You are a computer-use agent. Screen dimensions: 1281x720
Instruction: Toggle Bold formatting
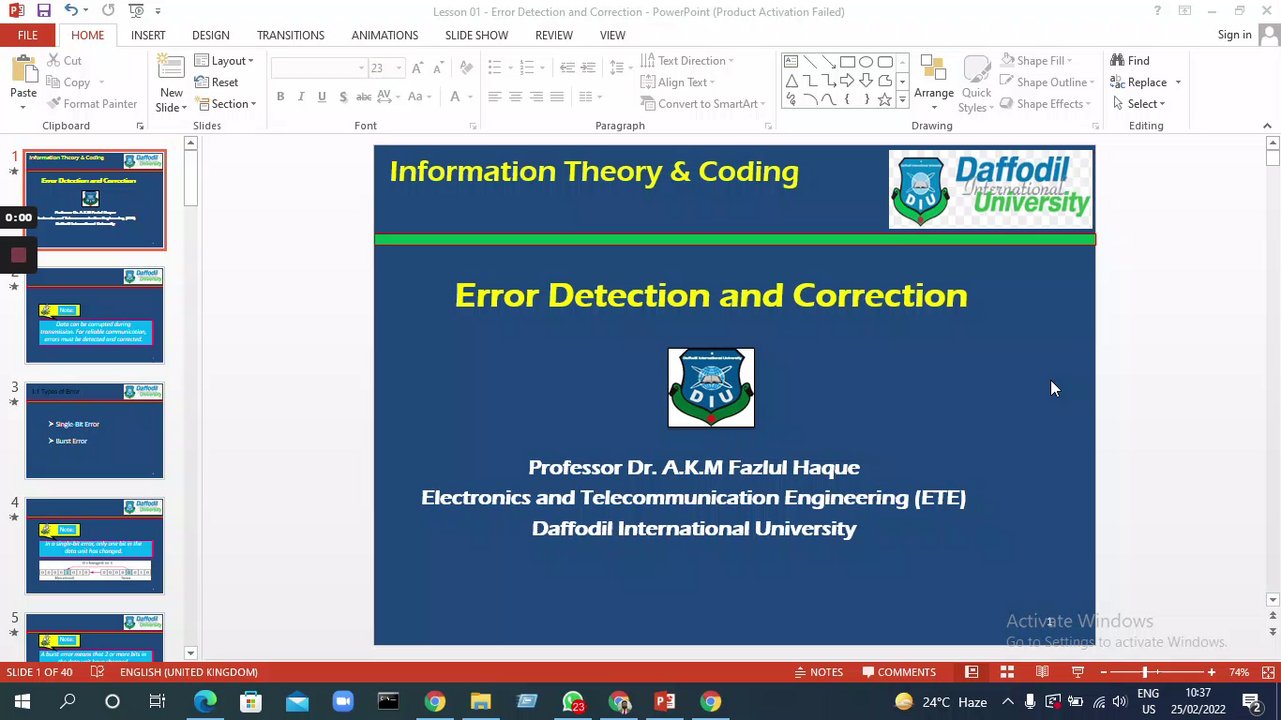coord(280,97)
